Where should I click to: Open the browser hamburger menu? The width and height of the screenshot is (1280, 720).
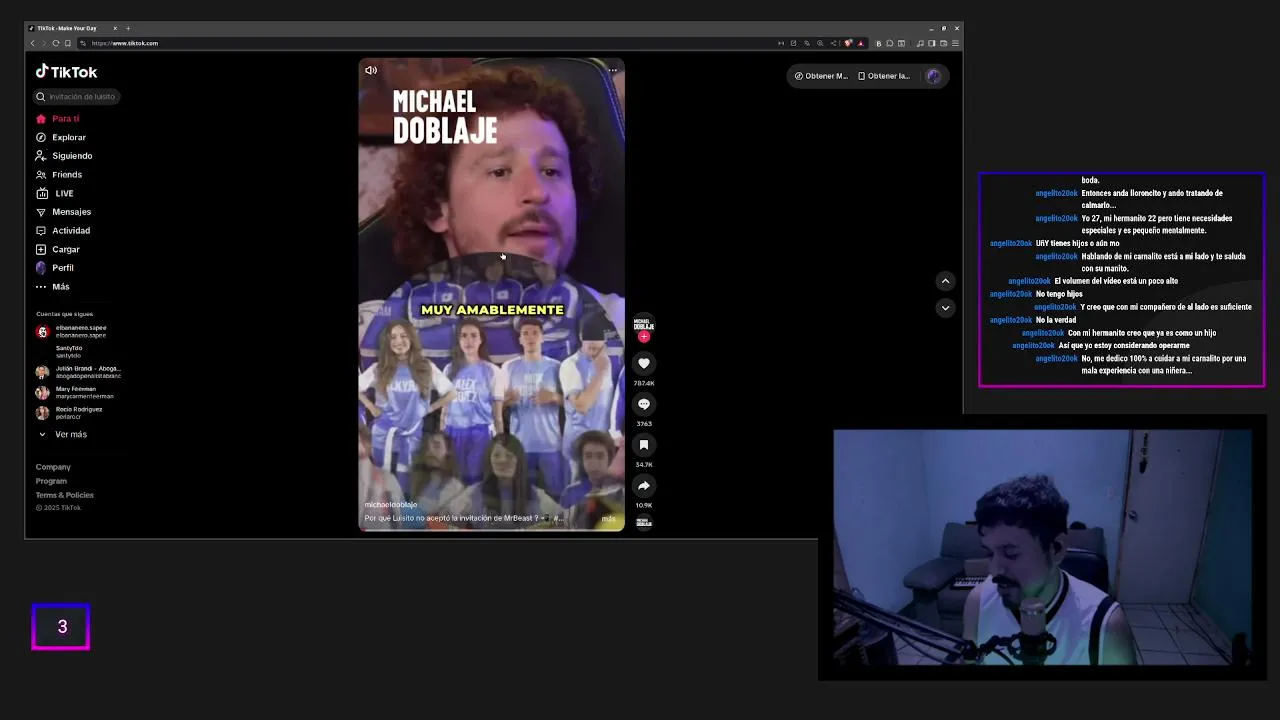955,43
